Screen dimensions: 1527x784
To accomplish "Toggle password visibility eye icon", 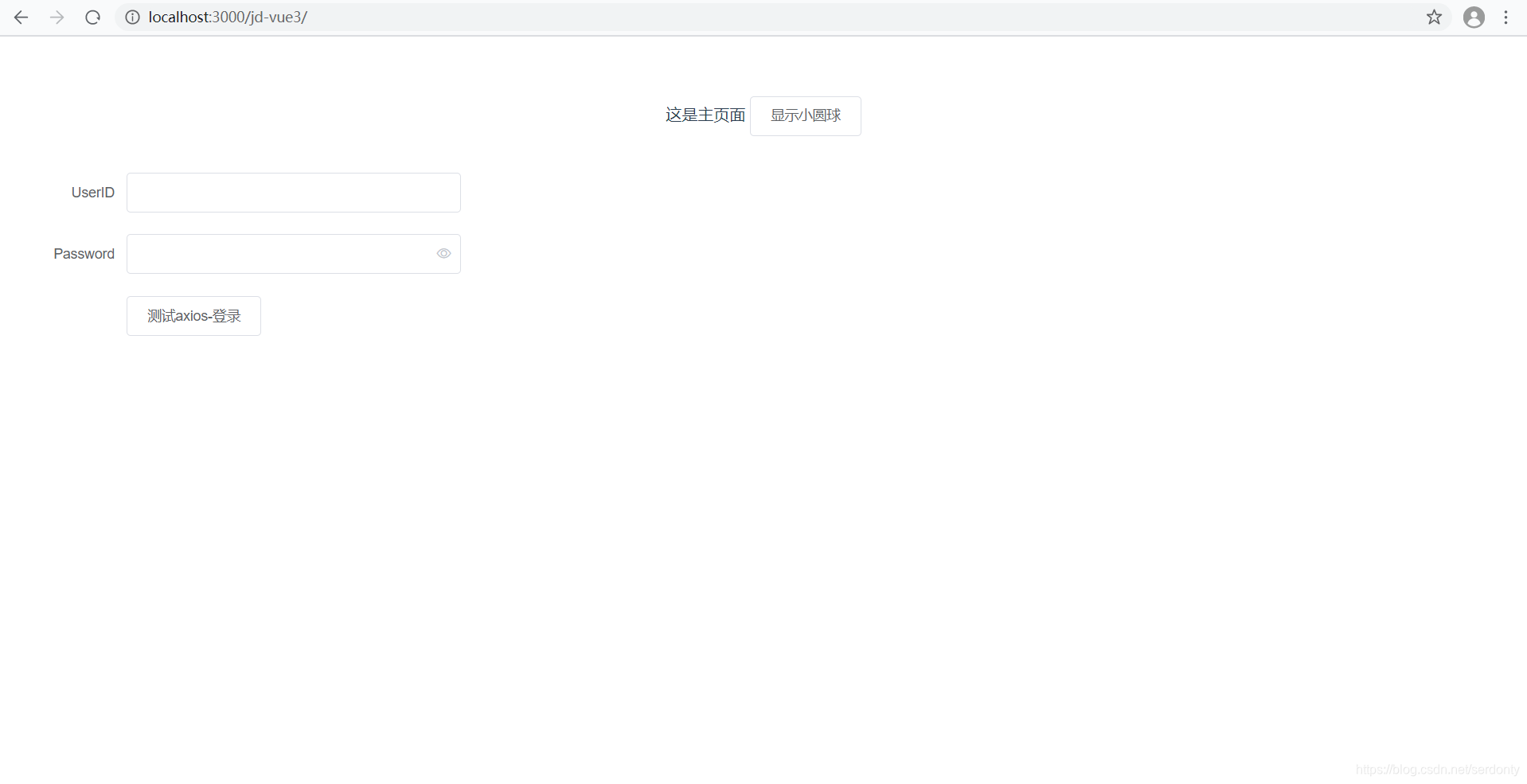I will tap(443, 254).
